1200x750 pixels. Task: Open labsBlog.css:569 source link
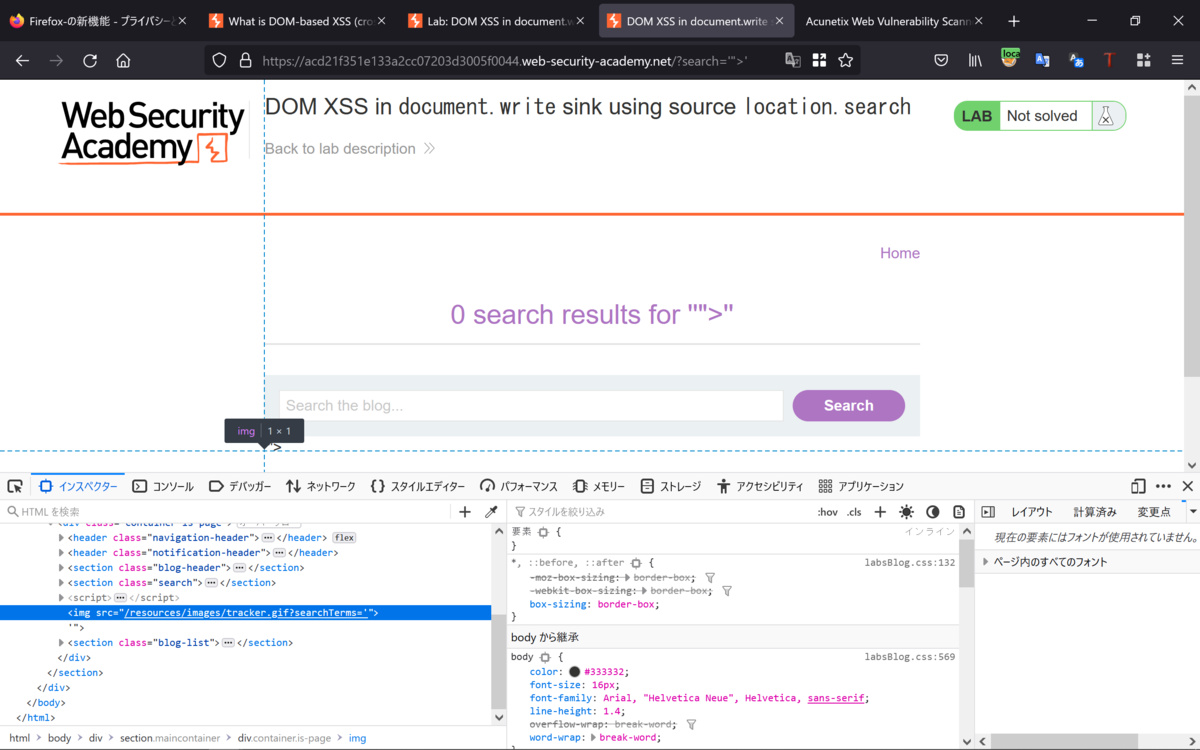pos(910,657)
